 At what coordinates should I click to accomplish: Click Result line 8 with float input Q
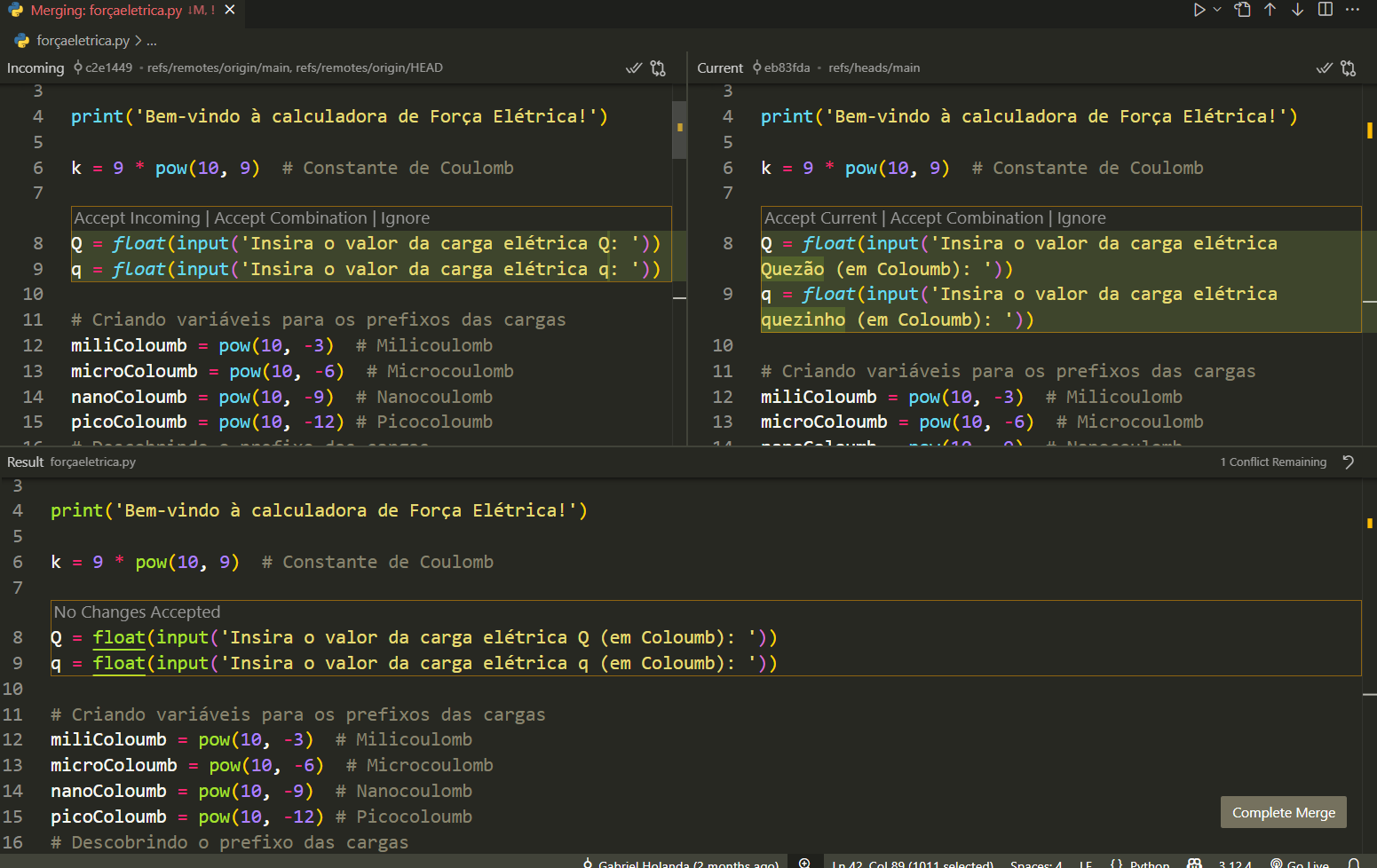point(414,637)
